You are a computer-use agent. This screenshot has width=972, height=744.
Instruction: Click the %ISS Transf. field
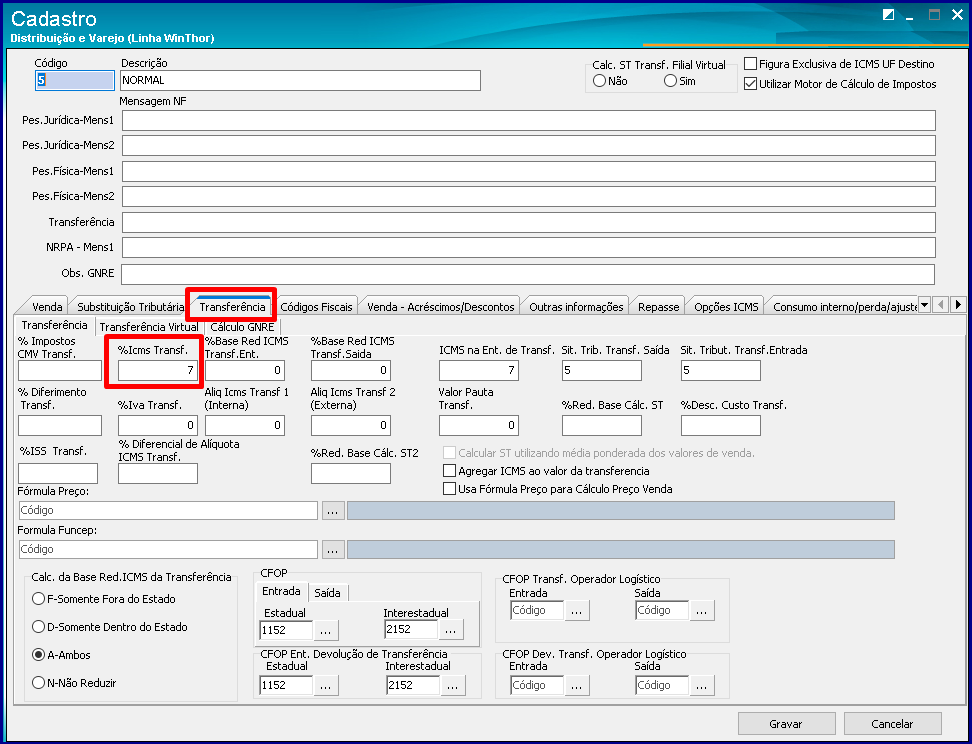(x=58, y=474)
